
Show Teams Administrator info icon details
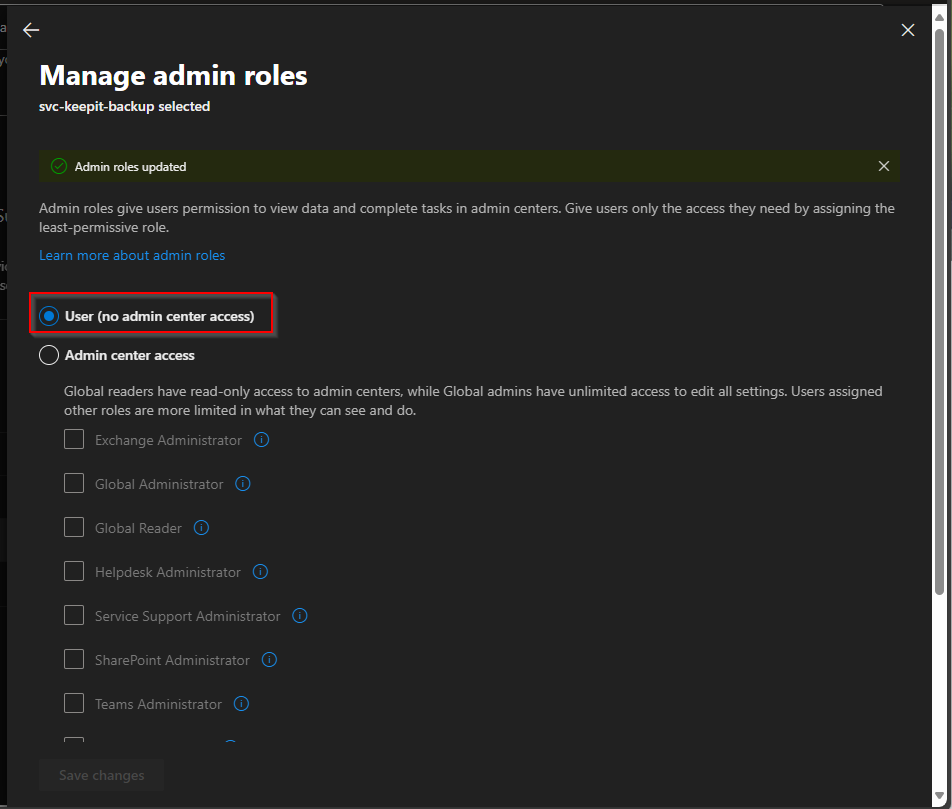[241, 704]
